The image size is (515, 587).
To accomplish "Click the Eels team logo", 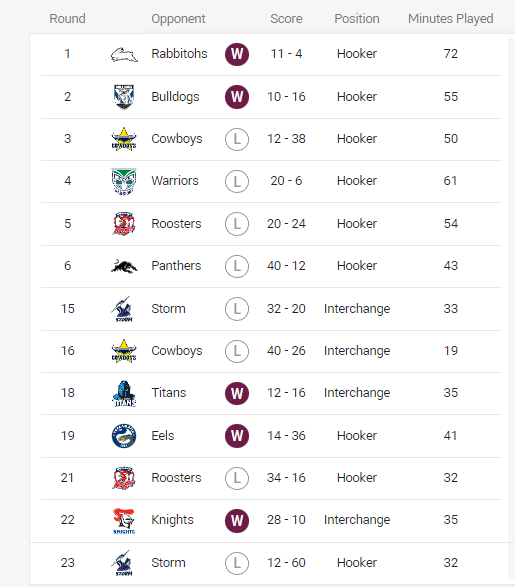I will point(124,436).
